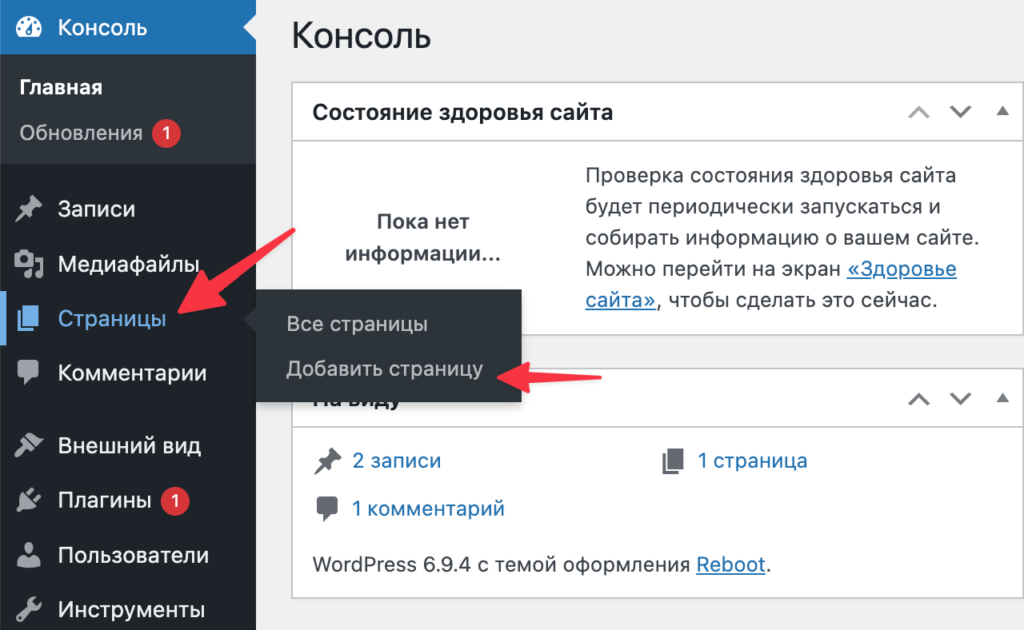Open the 1 страница link
Viewport: 1024px width, 630px height.
pyautogui.click(x=752, y=461)
